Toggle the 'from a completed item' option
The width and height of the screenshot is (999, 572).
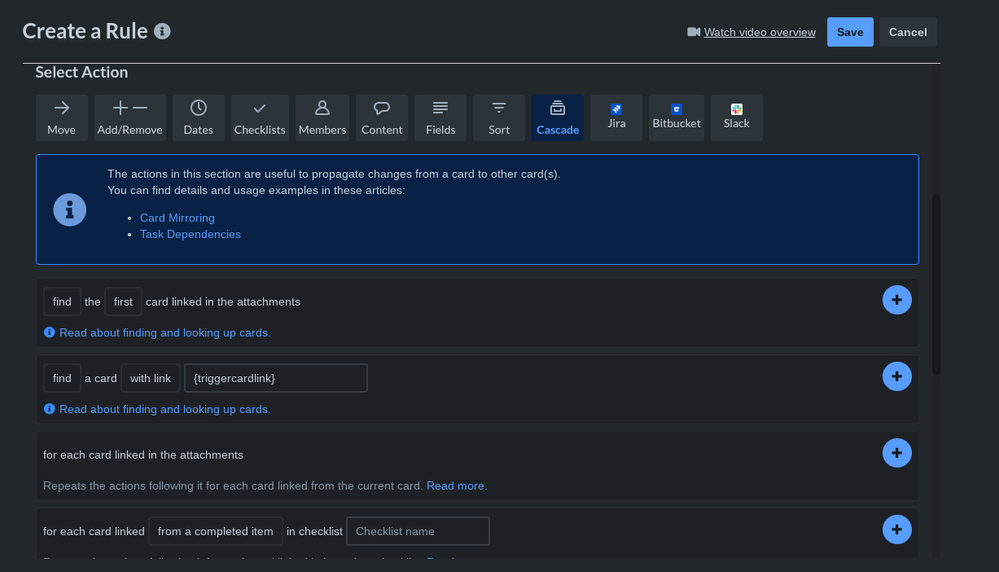(215, 531)
